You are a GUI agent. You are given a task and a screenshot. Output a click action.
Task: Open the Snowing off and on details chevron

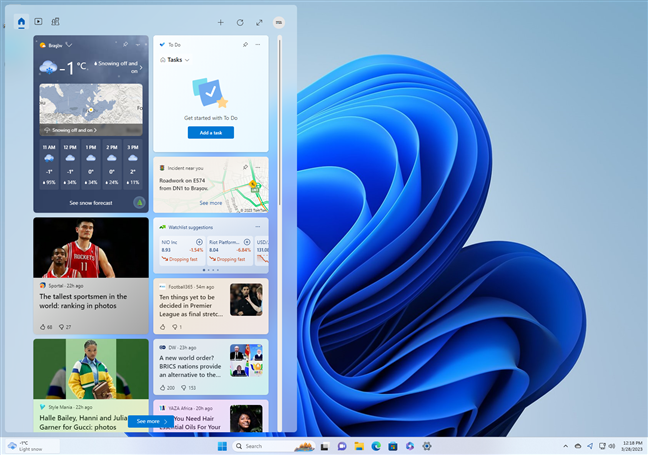pos(141,67)
